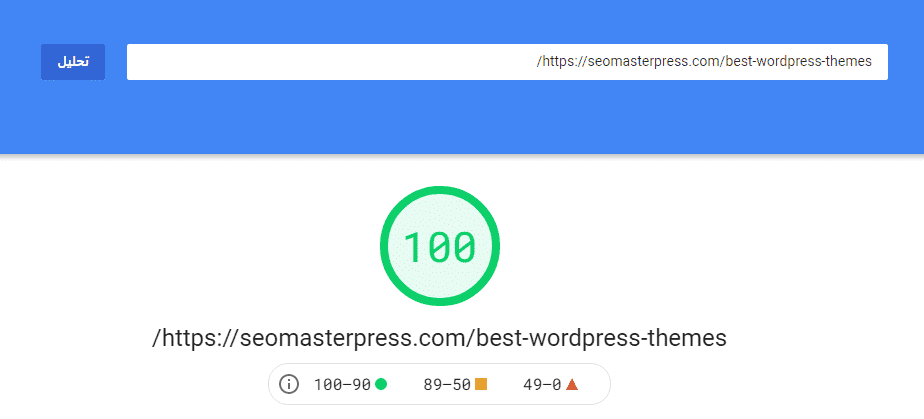Screen dimensions: 924x419
Task: Click the seomasterpress URL heading below gauge
Action: pyautogui.click(x=439, y=338)
